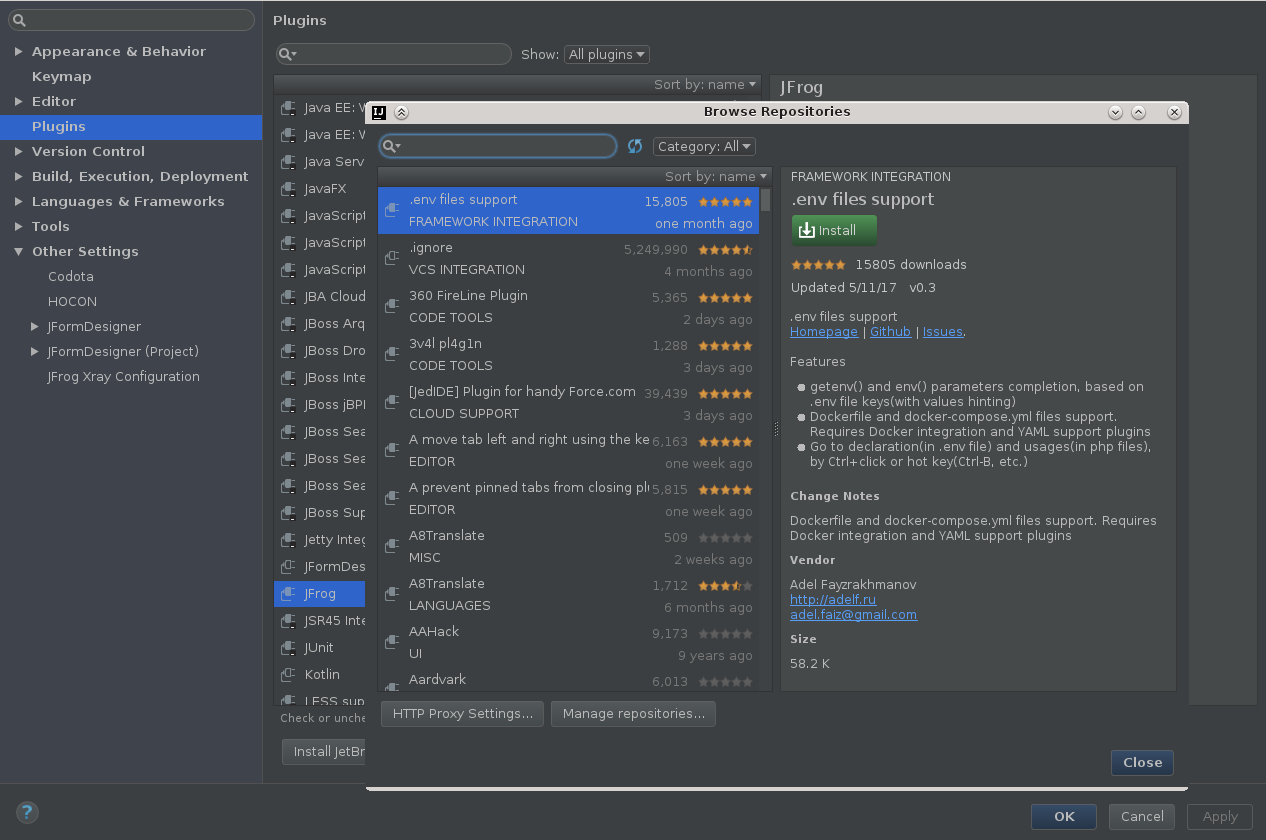Open the plugin's Github link
The image size is (1266, 840).
(x=890, y=331)
